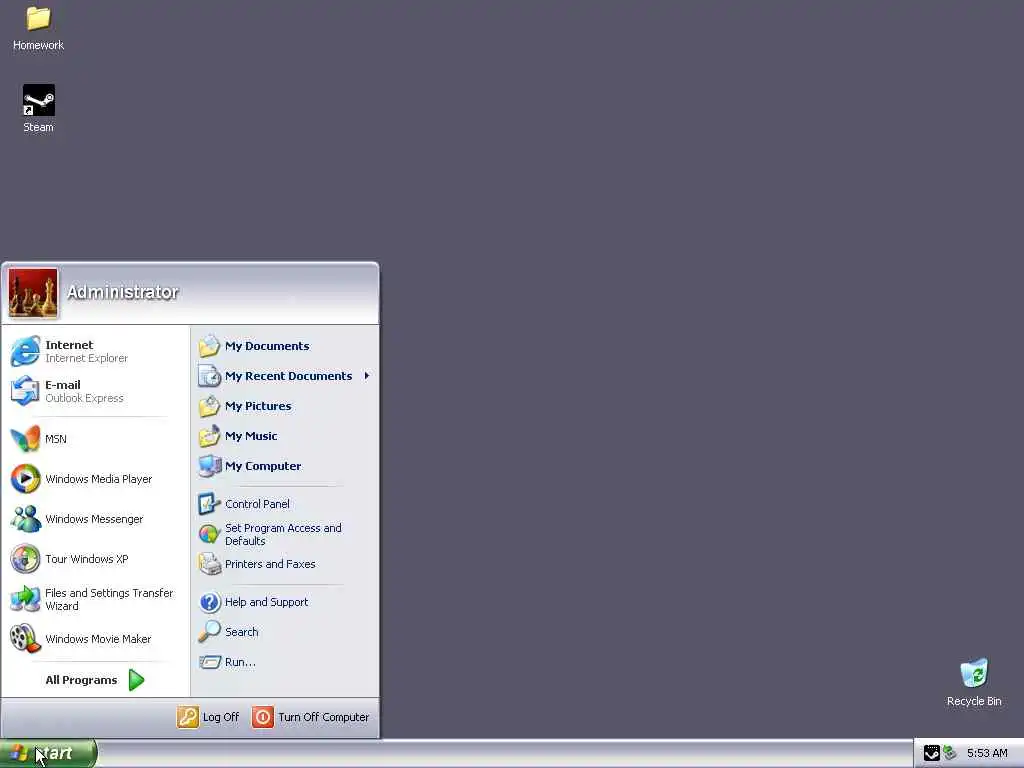Click the 5:53 AM clock
1024x768 pixels.
click(x=987, y=753)
